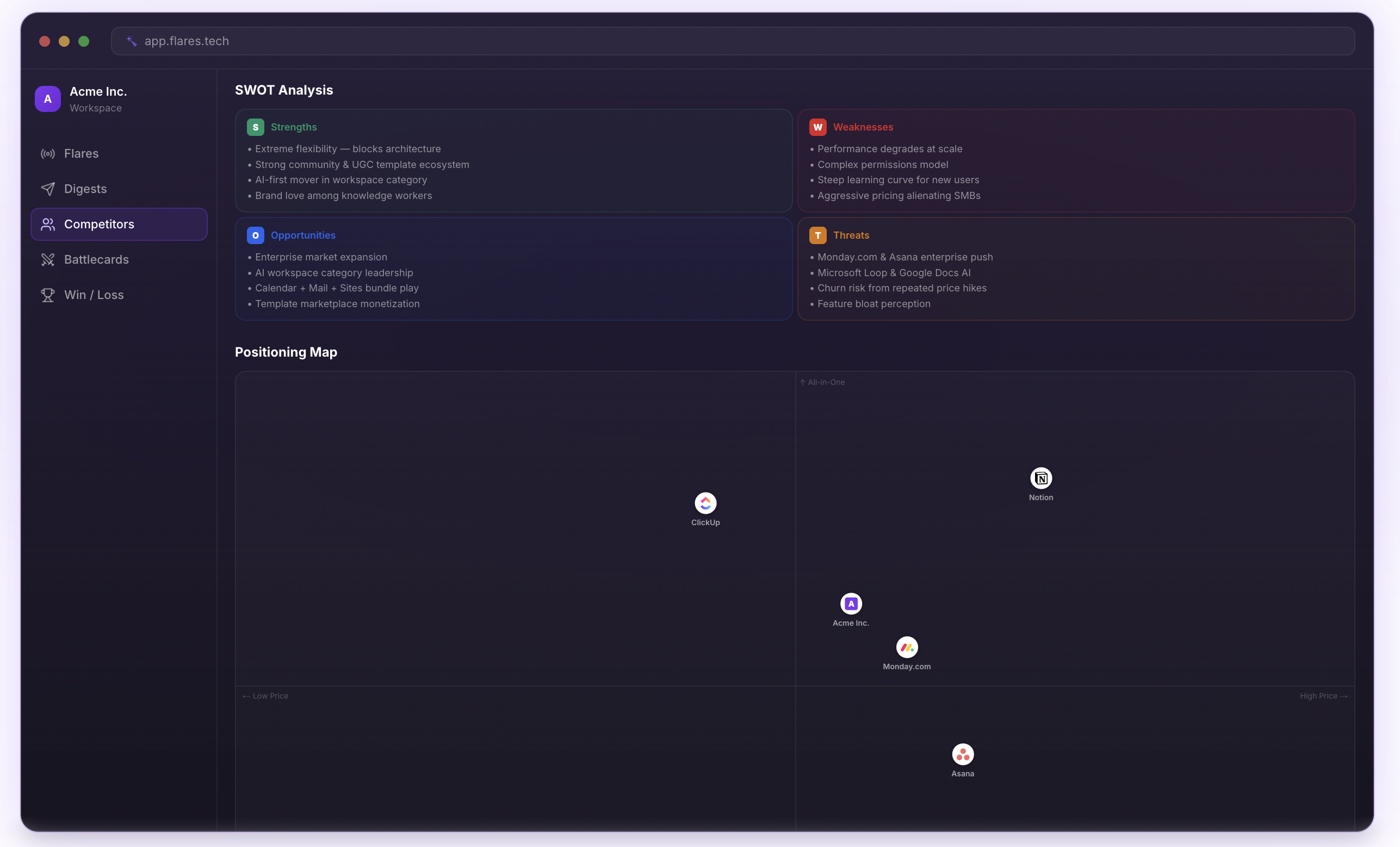This screenshot has height=847, width=1400.
Task: Click the red W Weaknesses badge
Action: (x=817, y=127)
